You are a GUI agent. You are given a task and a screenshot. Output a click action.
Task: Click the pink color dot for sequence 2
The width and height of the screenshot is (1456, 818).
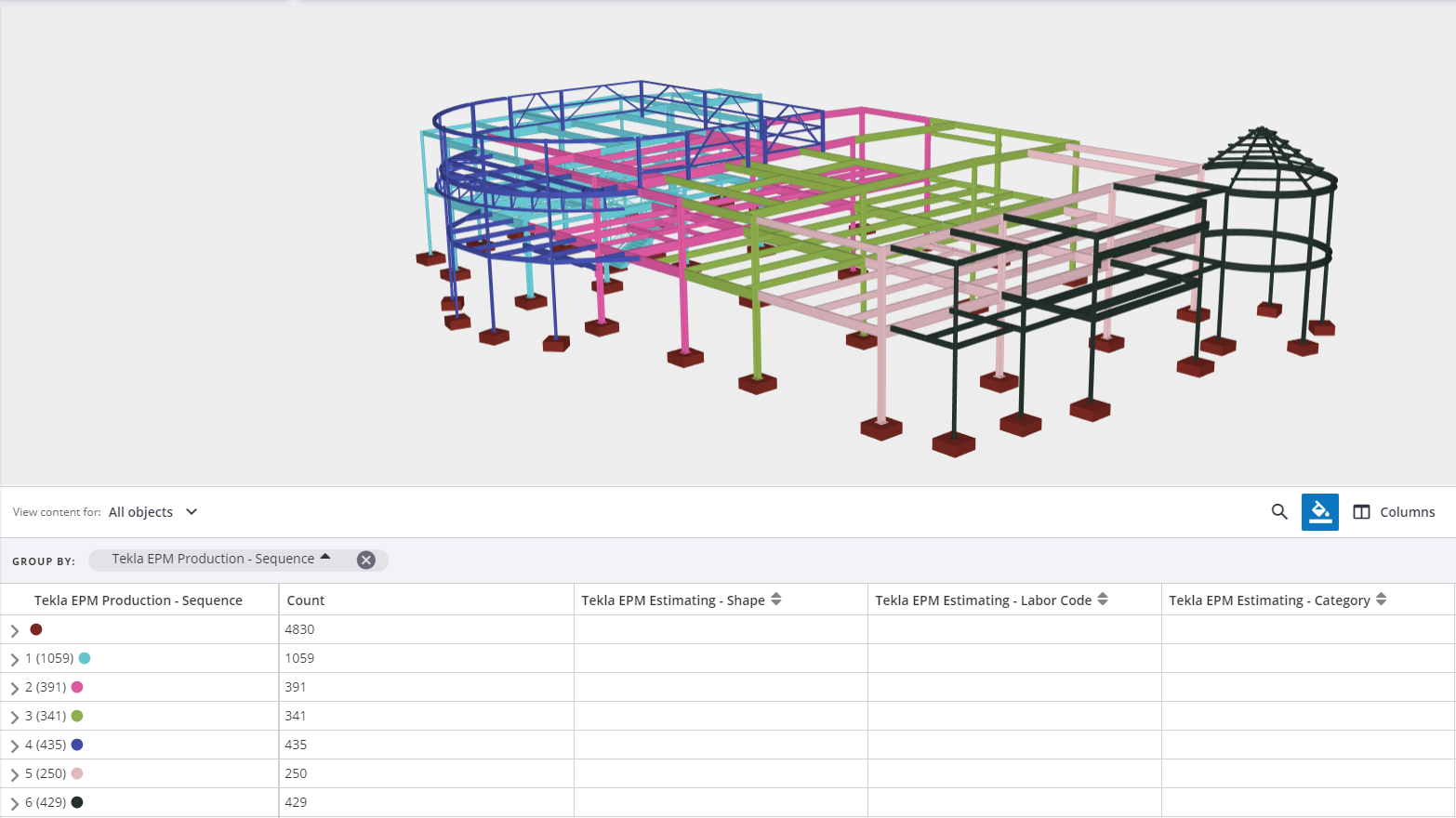click(x=77, y=687)
